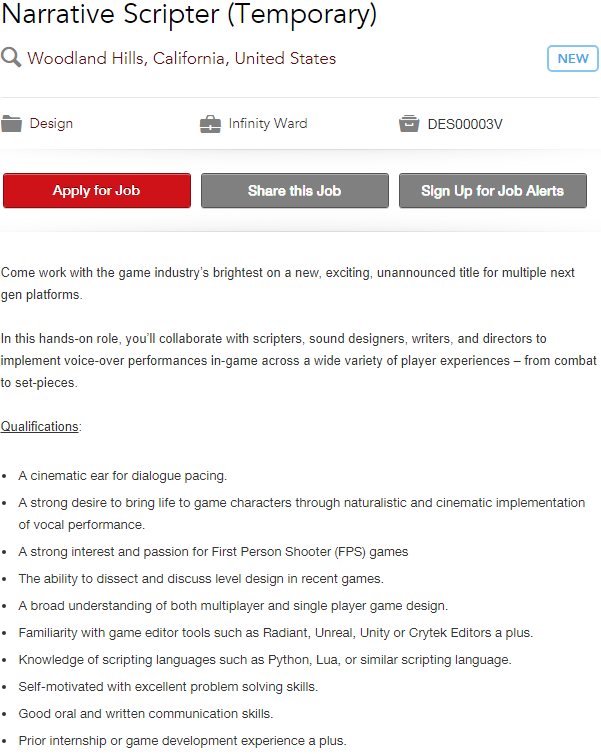Click the briefcase icon beside Infinity Ward

[x=210, y=124]
